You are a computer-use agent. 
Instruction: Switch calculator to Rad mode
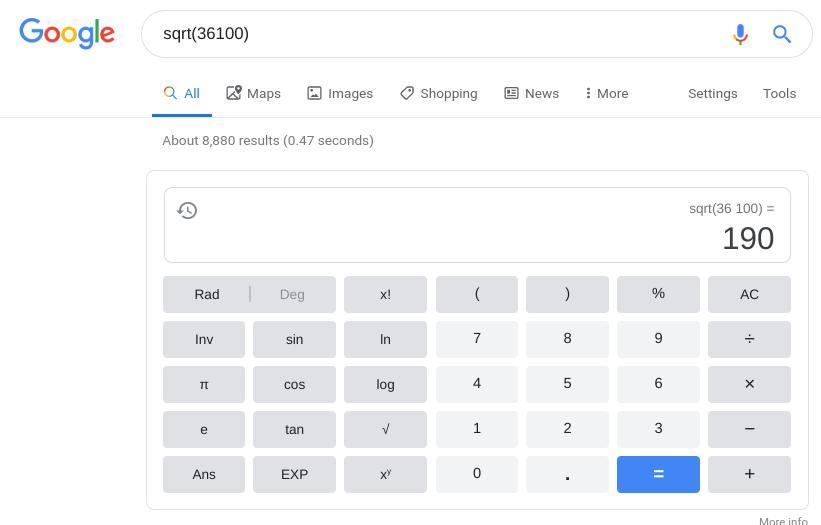point(207,294)
